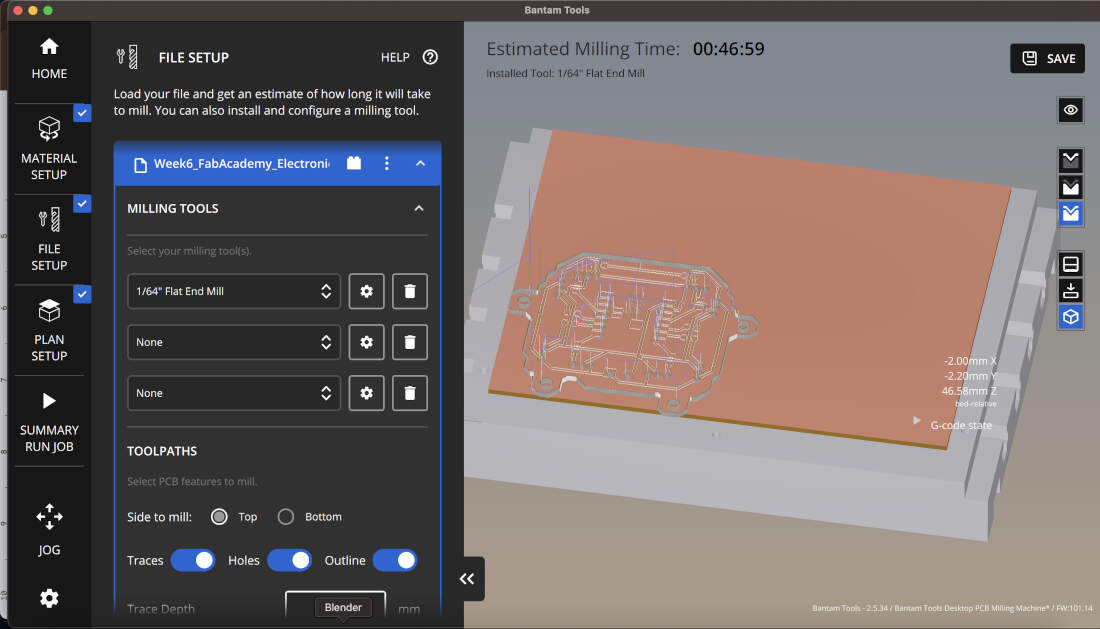Toggle the Outline switch off

(x=395, y=560)
